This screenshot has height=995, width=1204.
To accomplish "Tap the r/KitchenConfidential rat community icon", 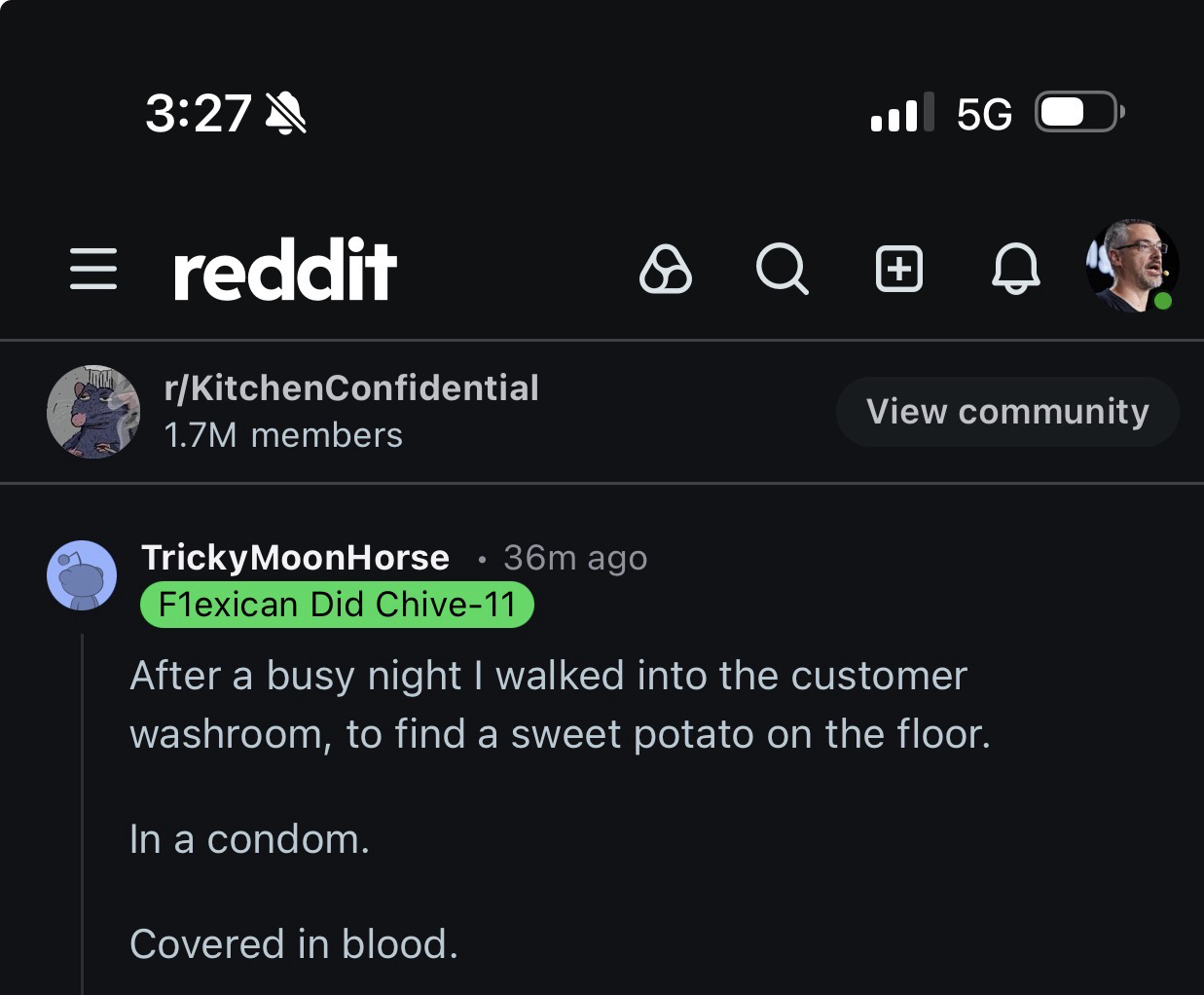I will point(93,412).
